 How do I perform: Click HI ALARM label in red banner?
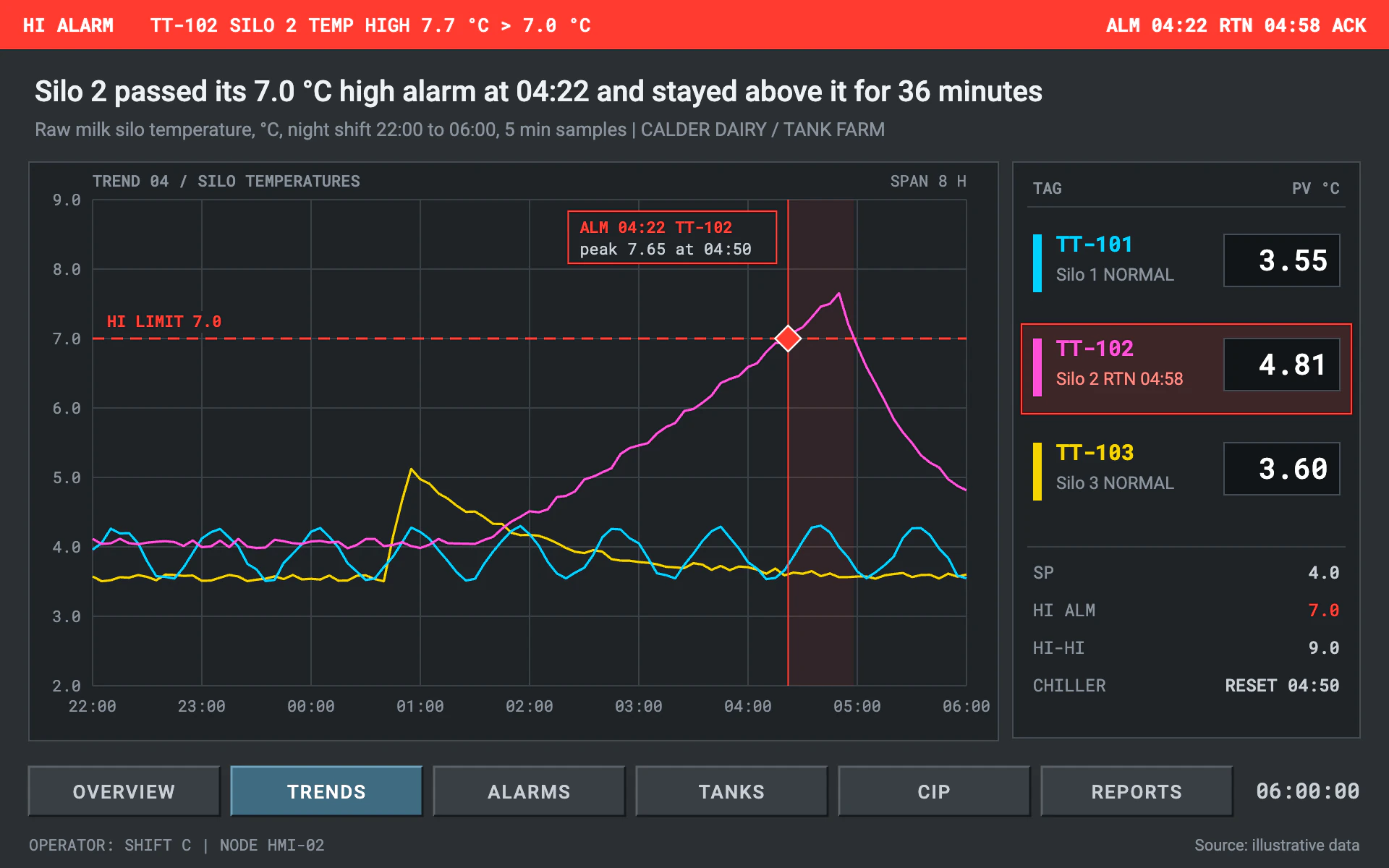[x=68, y=25]
